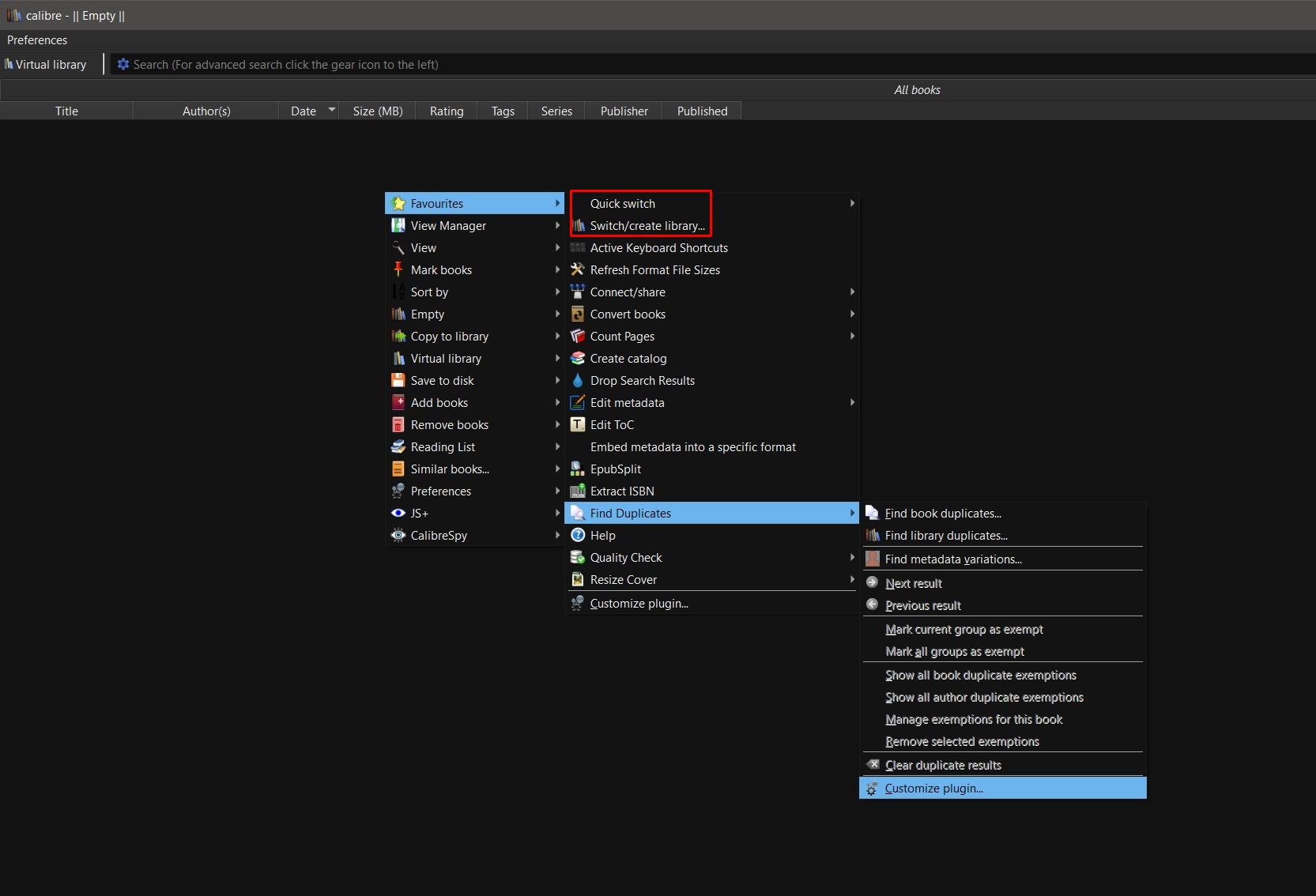Image resolution: width=1316 pixels, height=896 pixels.
Task: Click the Reading List icon
Action: click(x=398, y=447)
